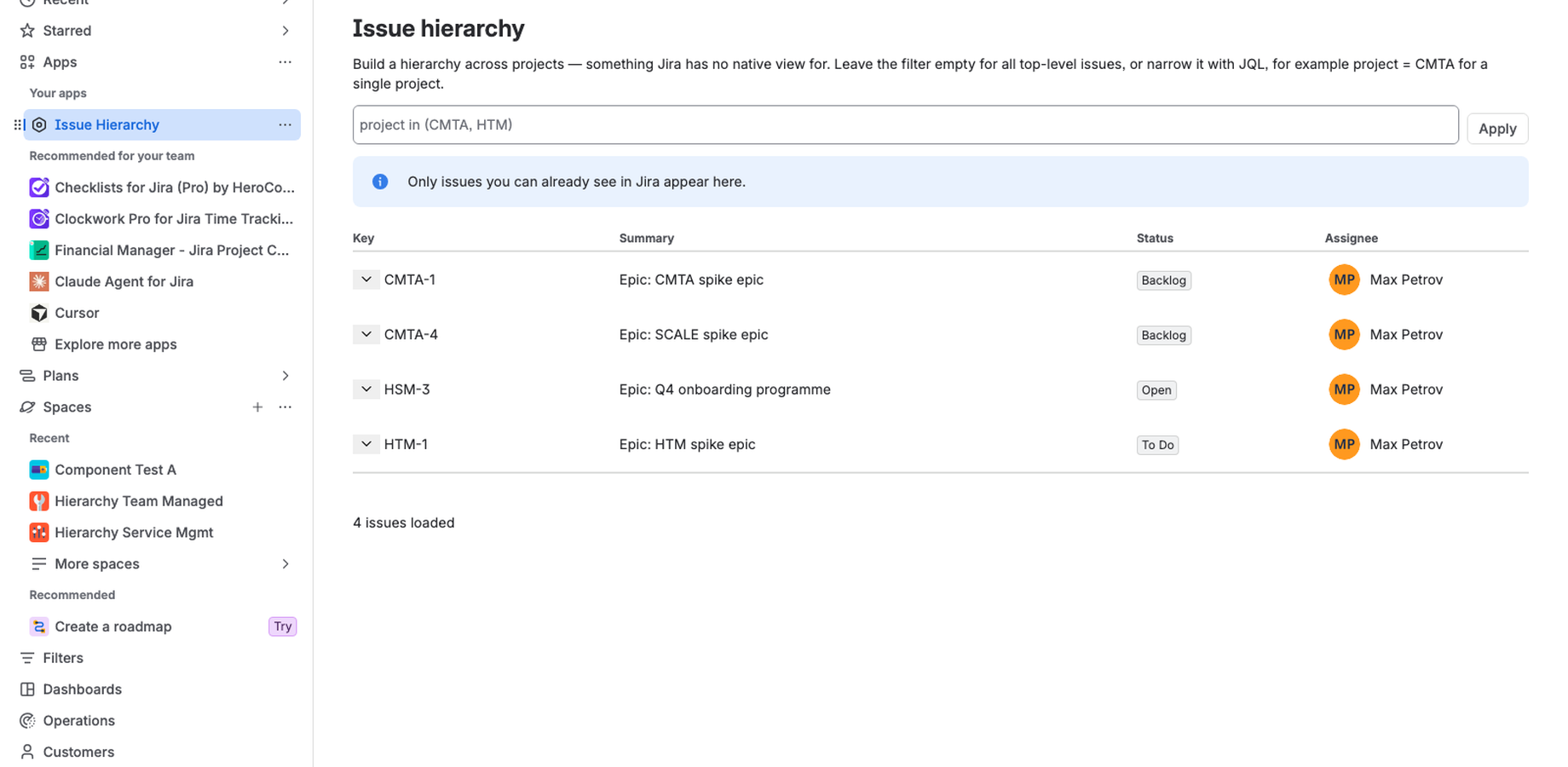Open Checklists for Jira app icon

(39, 187)
